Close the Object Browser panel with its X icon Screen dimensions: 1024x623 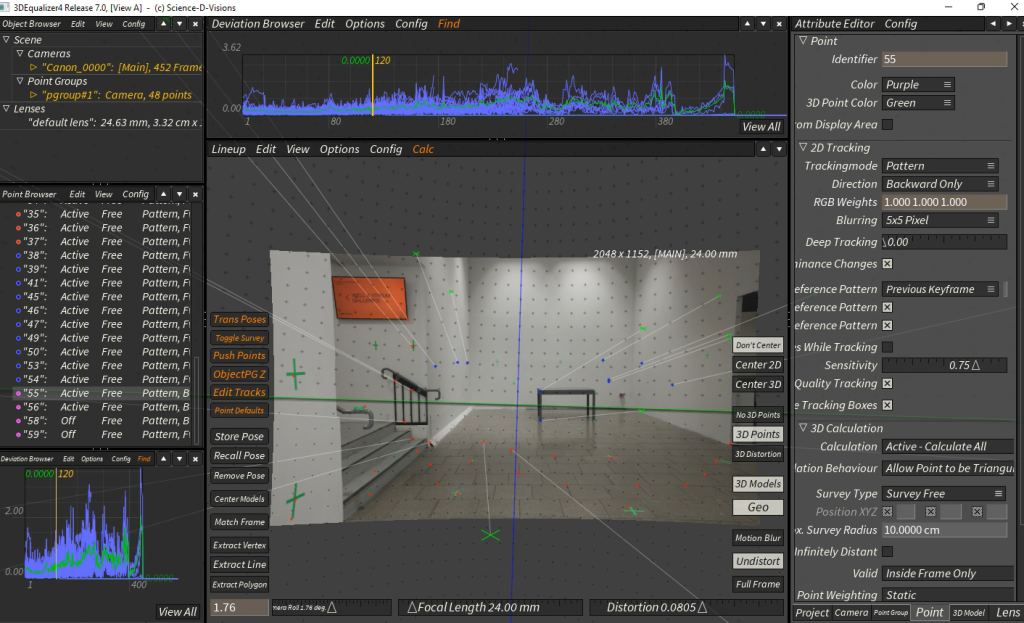click(x=195, y=24)
